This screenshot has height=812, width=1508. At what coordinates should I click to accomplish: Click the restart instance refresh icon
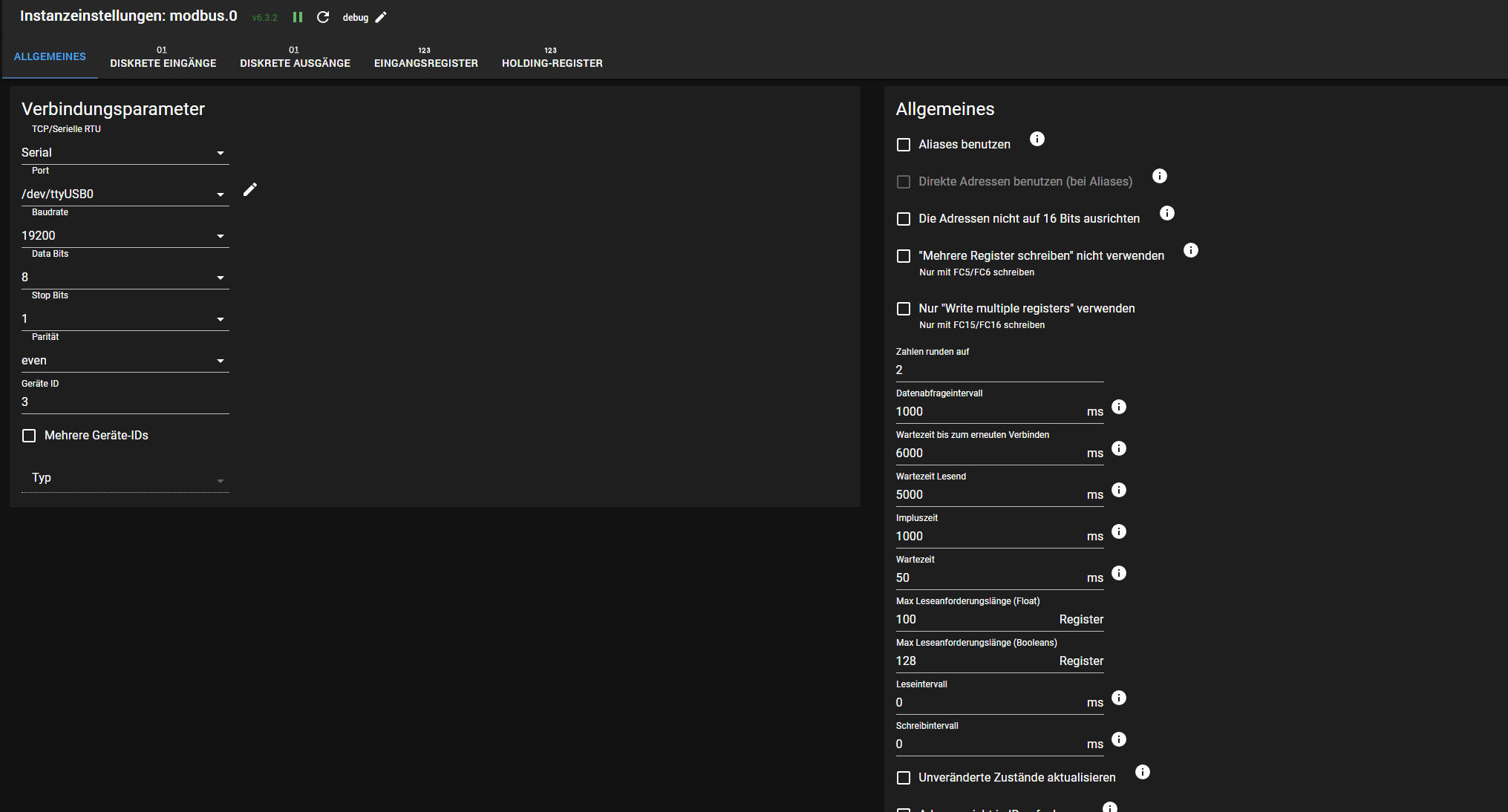[323, 17]
